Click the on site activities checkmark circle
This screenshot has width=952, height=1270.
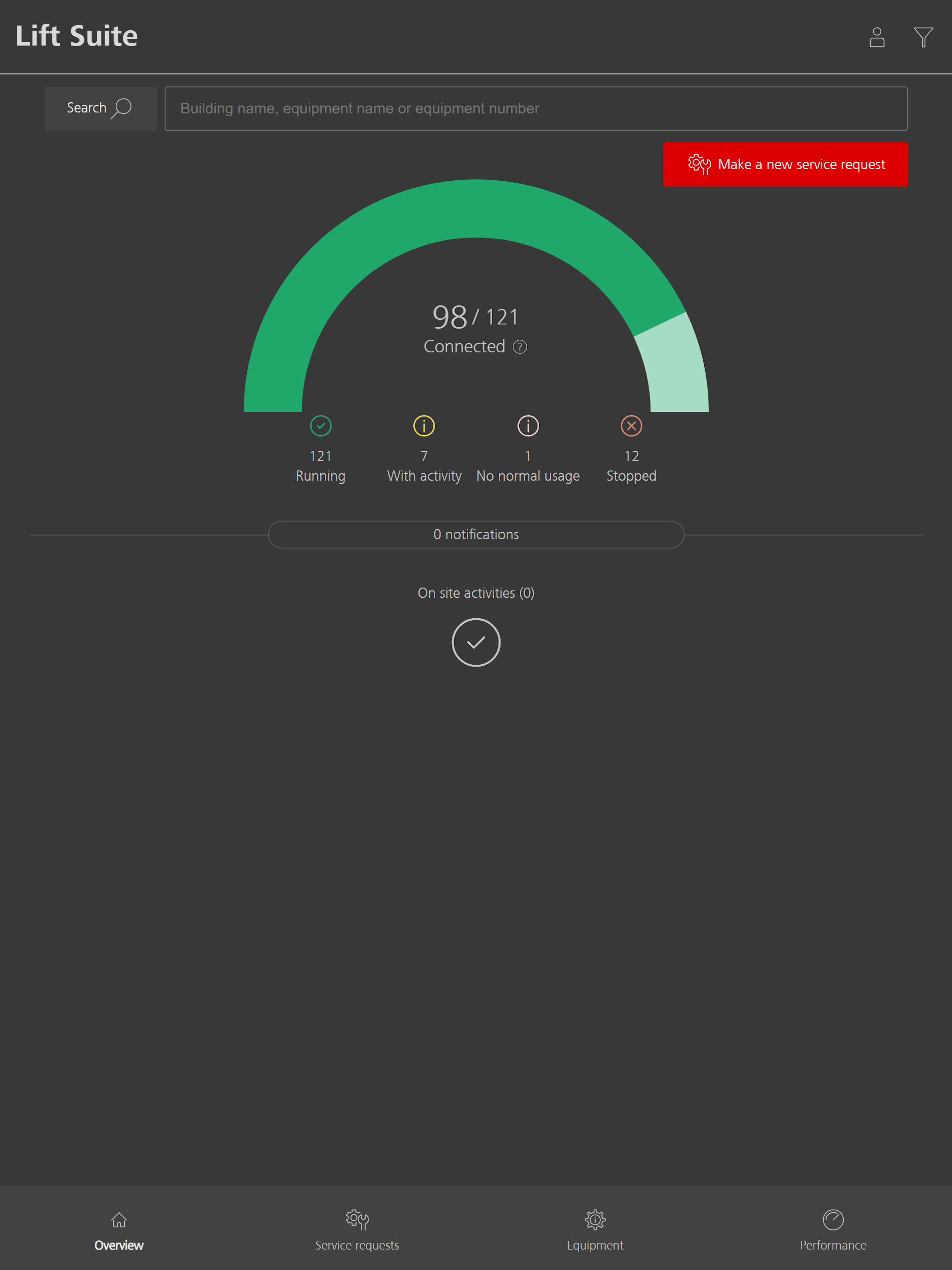(x=476, y=642)
